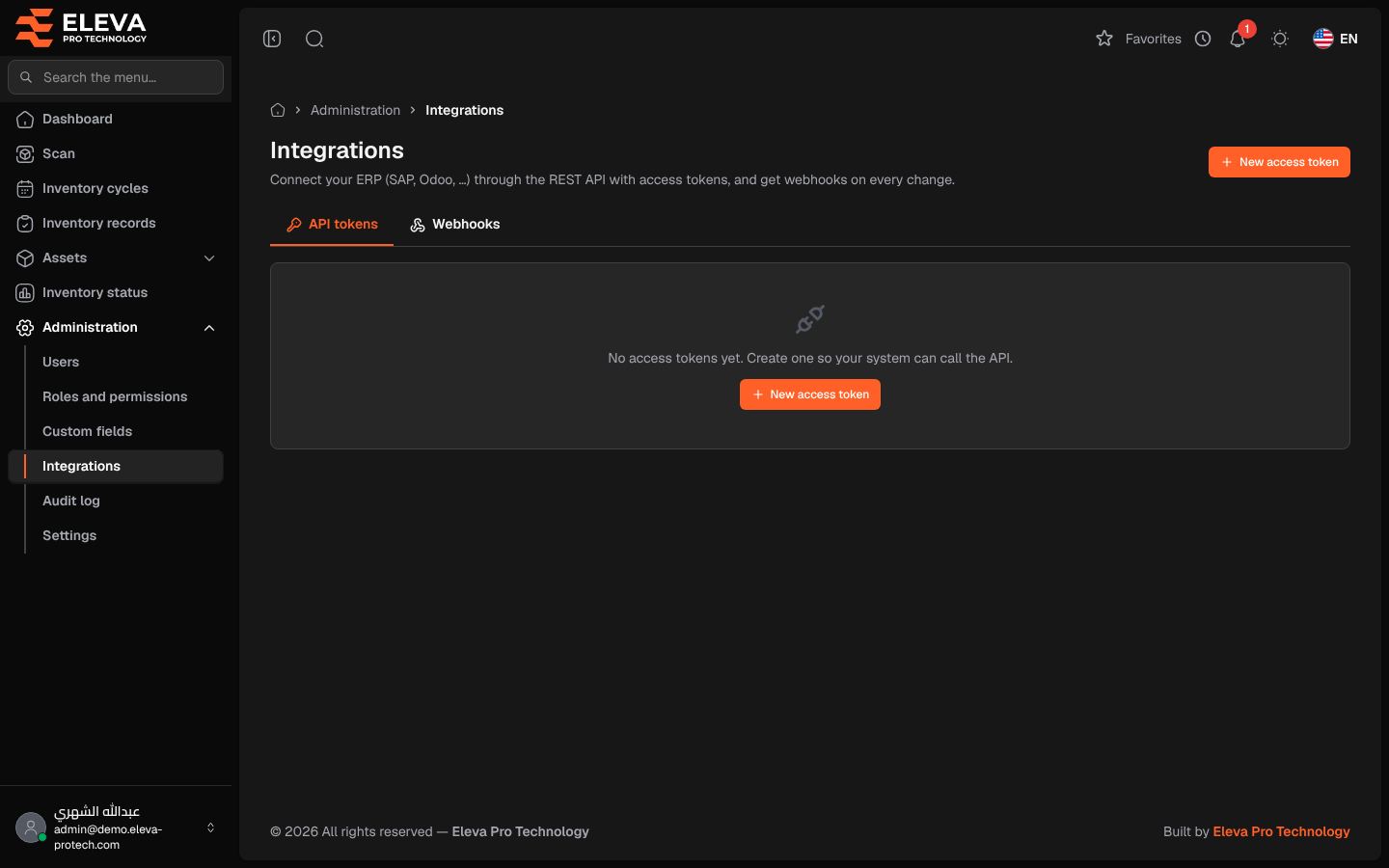
Task: Click the Favorites star icon
Action: 1104,39
